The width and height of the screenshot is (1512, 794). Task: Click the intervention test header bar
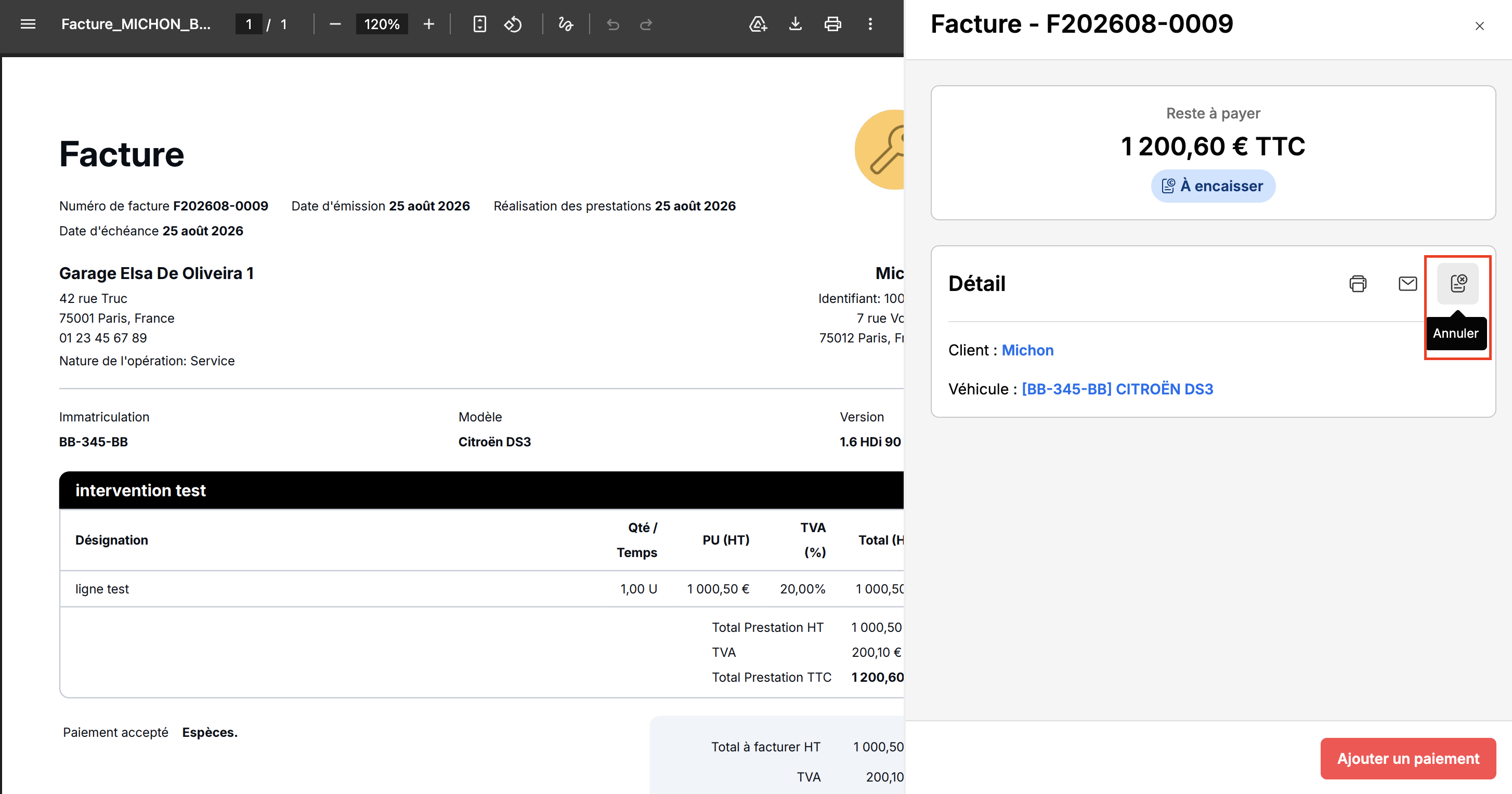(x=481, y=490)
